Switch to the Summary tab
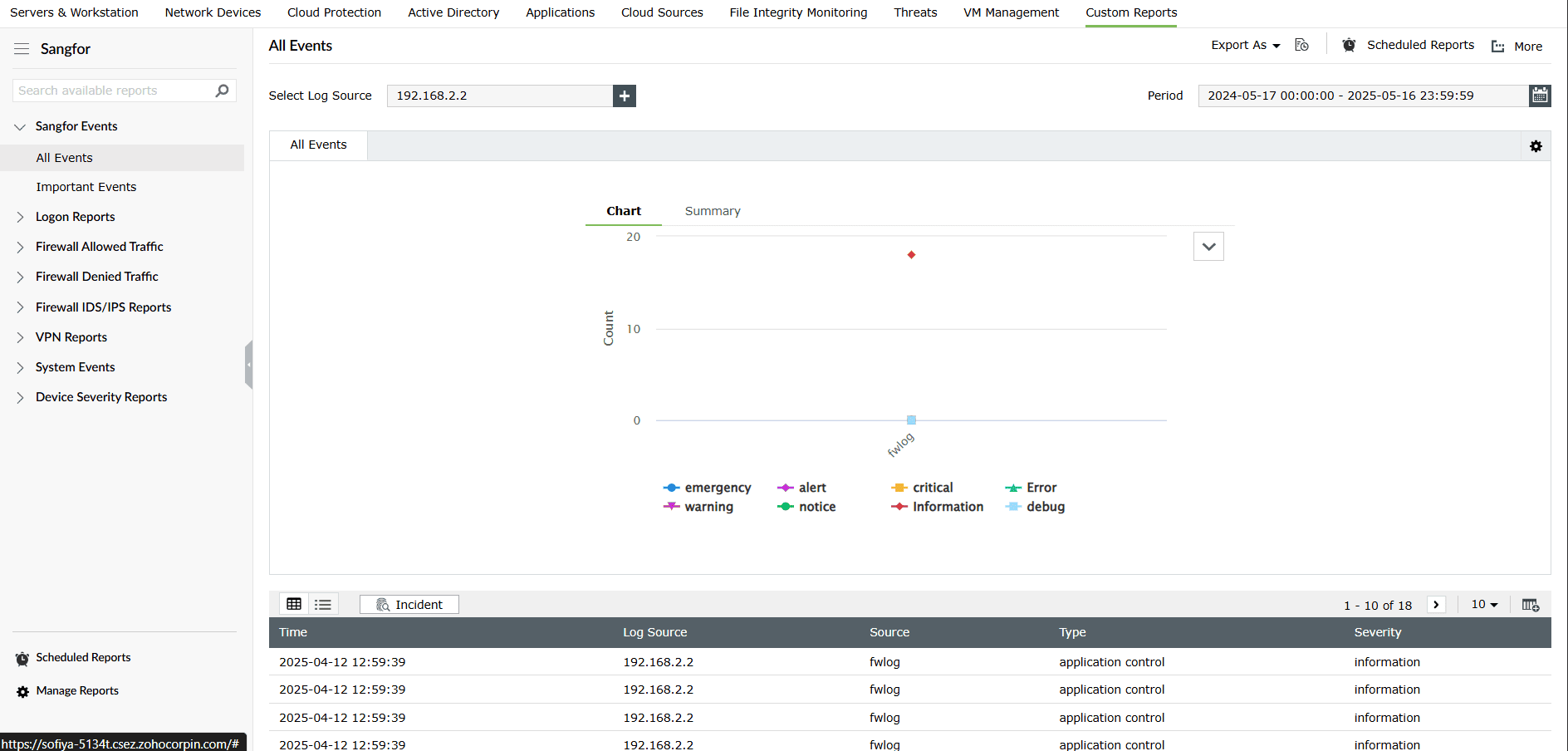1568x751 pixels. click(x=713, y=211)
